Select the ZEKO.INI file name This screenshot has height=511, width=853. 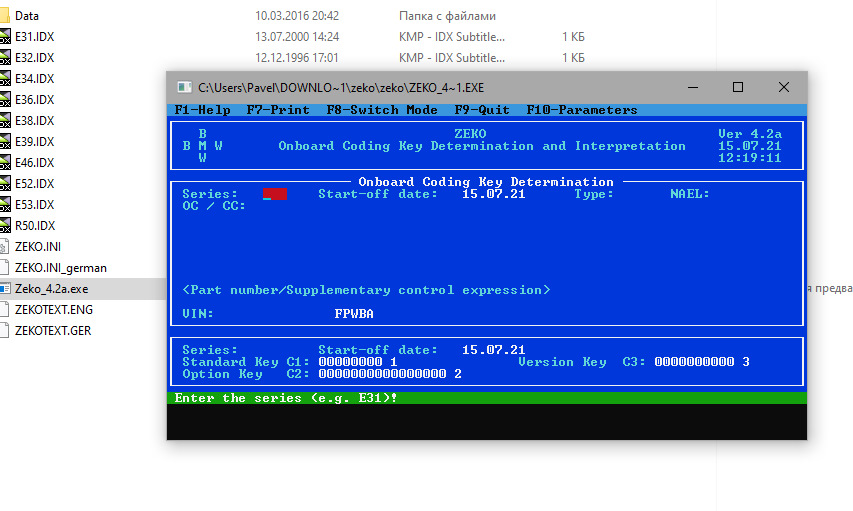point(38,247)
